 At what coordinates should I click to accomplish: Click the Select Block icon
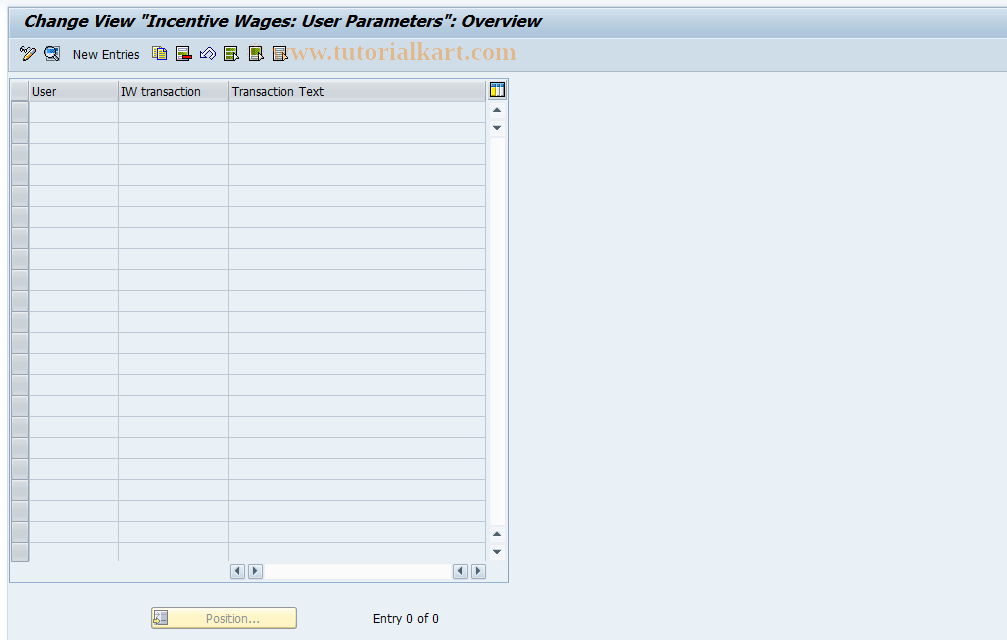coord(256,54)
